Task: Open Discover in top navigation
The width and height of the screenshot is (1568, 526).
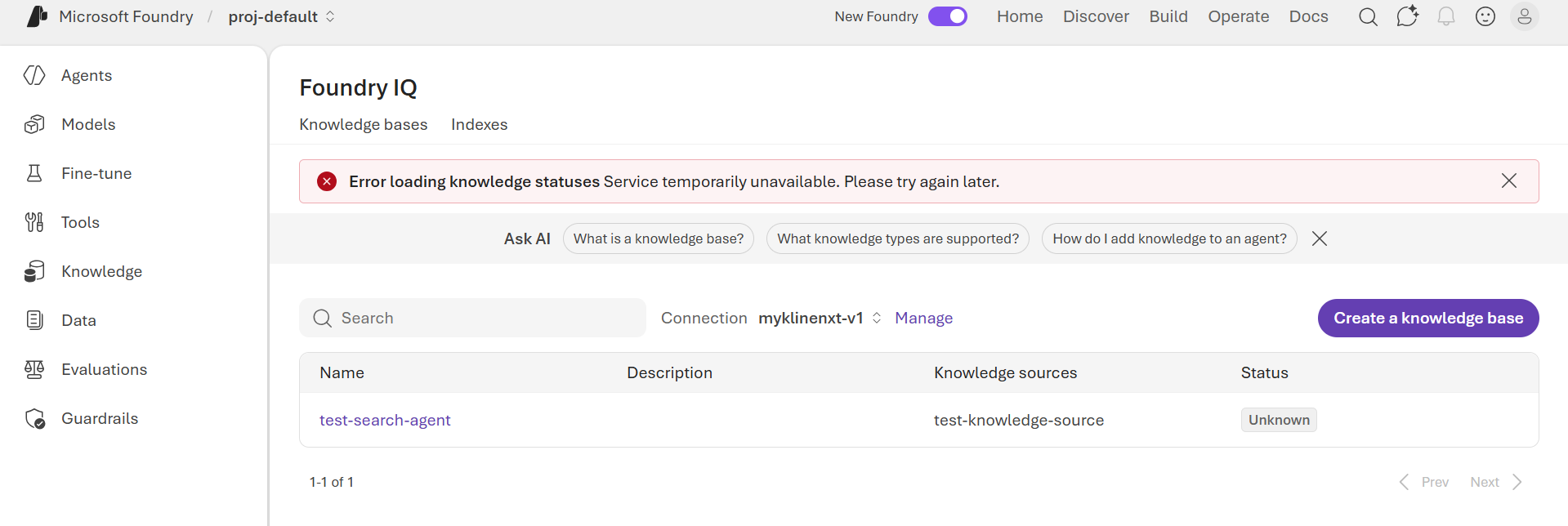Action: tap(1096, 16)
